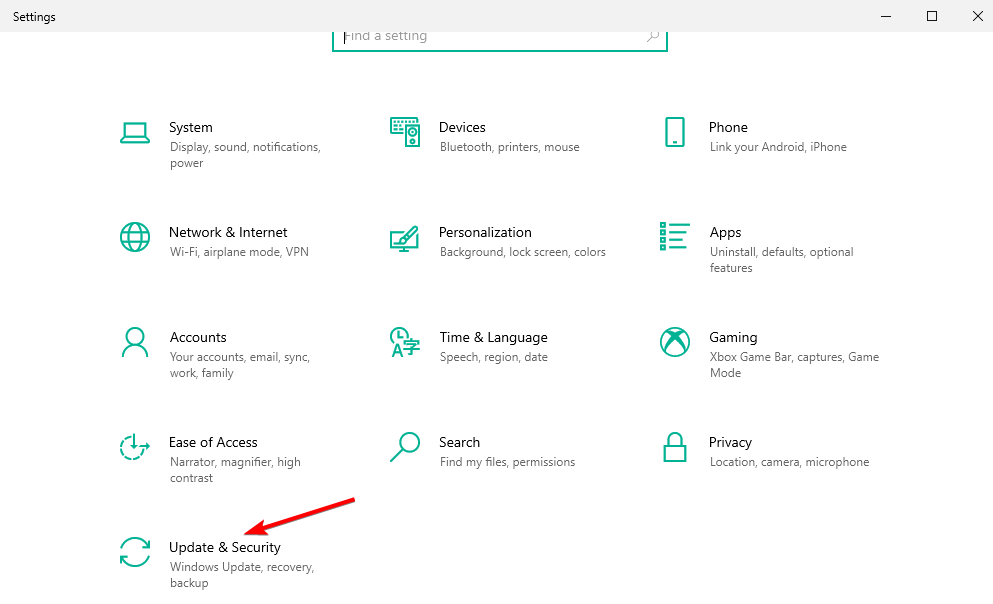Open the Update & Security category
Screen dimensions: 993x604
click(x=225, y=548)
